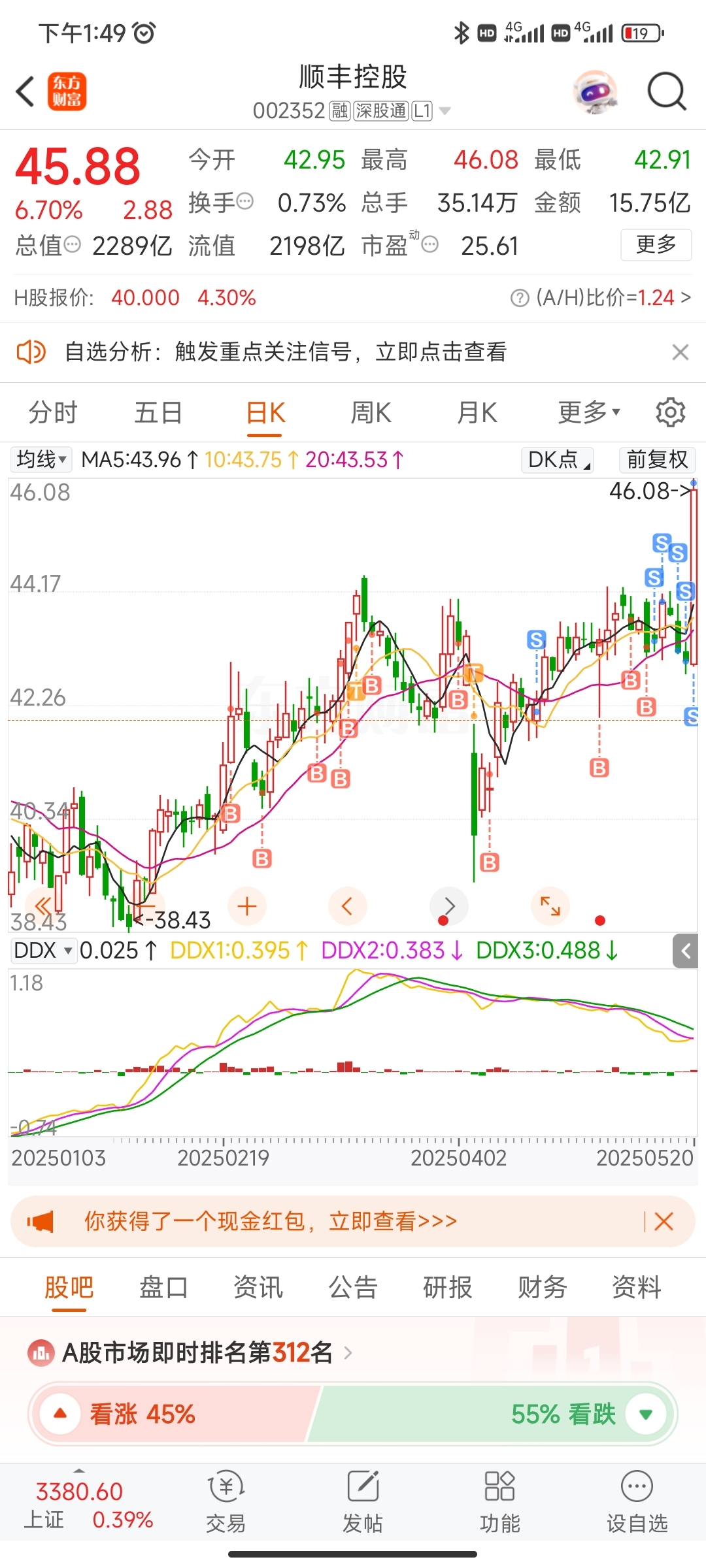Open the robot assistant avatar
The width and height of the screenshot is (706, 1568).
(595, 91)
